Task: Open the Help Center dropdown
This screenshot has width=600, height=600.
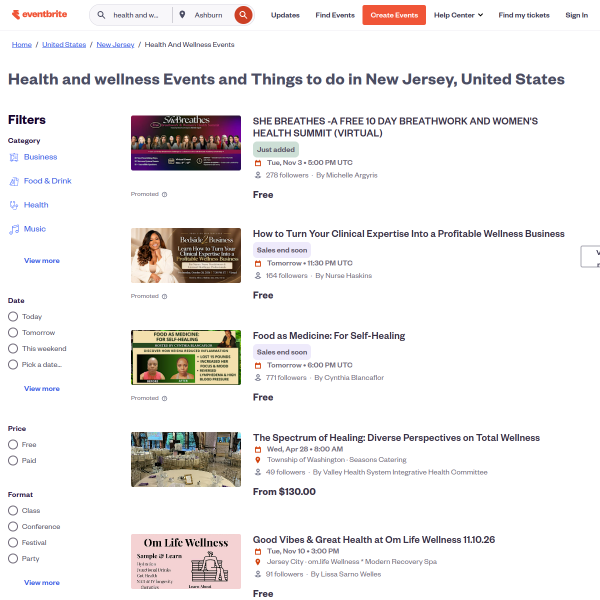Action: 458,15
